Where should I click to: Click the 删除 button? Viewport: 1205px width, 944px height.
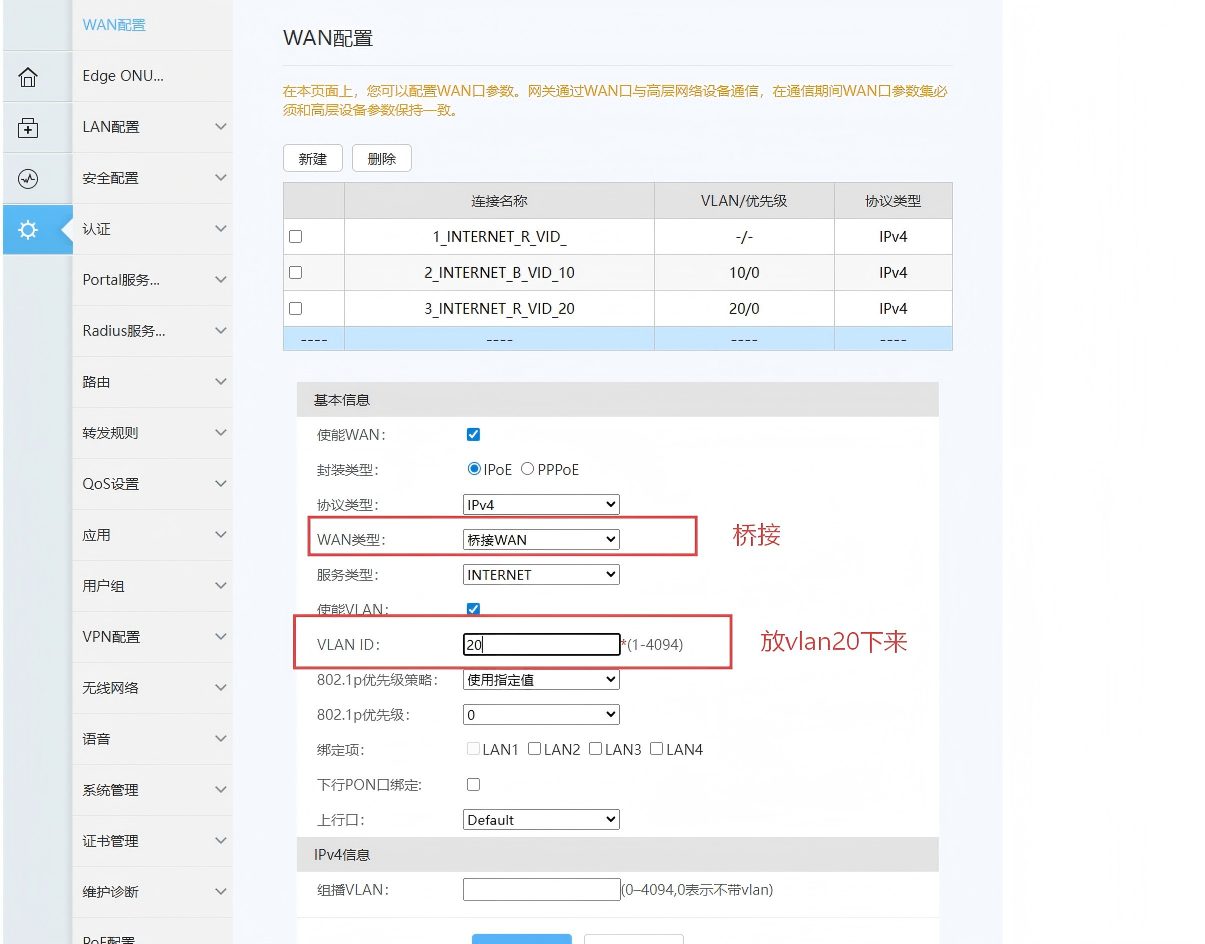pyautogui.click(x=382, y=159)
